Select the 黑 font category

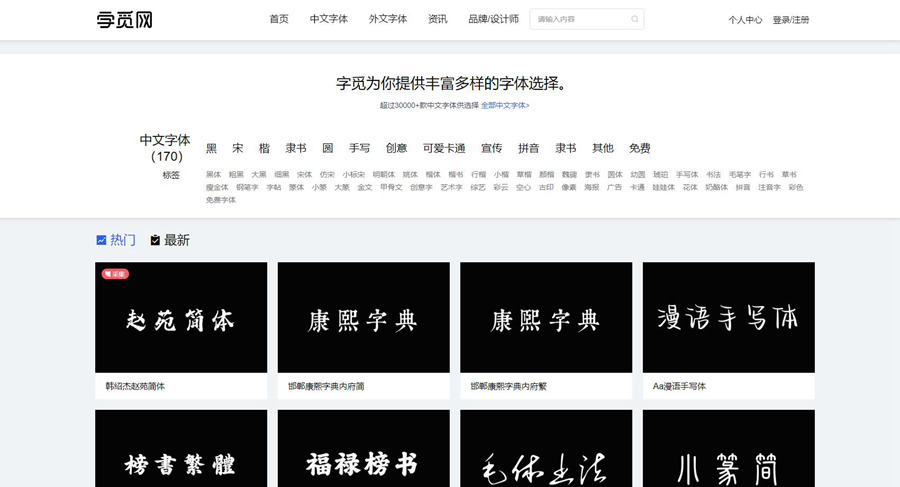click(x=211, y=148)
